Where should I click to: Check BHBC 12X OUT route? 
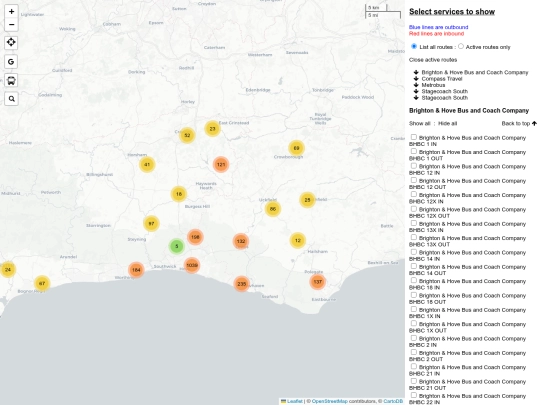point(414,209)
